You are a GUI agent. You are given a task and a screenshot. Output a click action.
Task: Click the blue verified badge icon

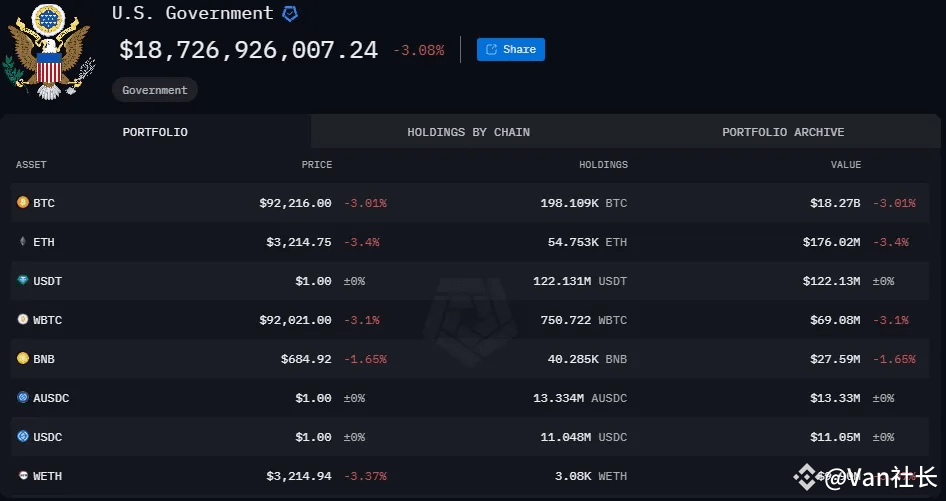tap(290, 14)
